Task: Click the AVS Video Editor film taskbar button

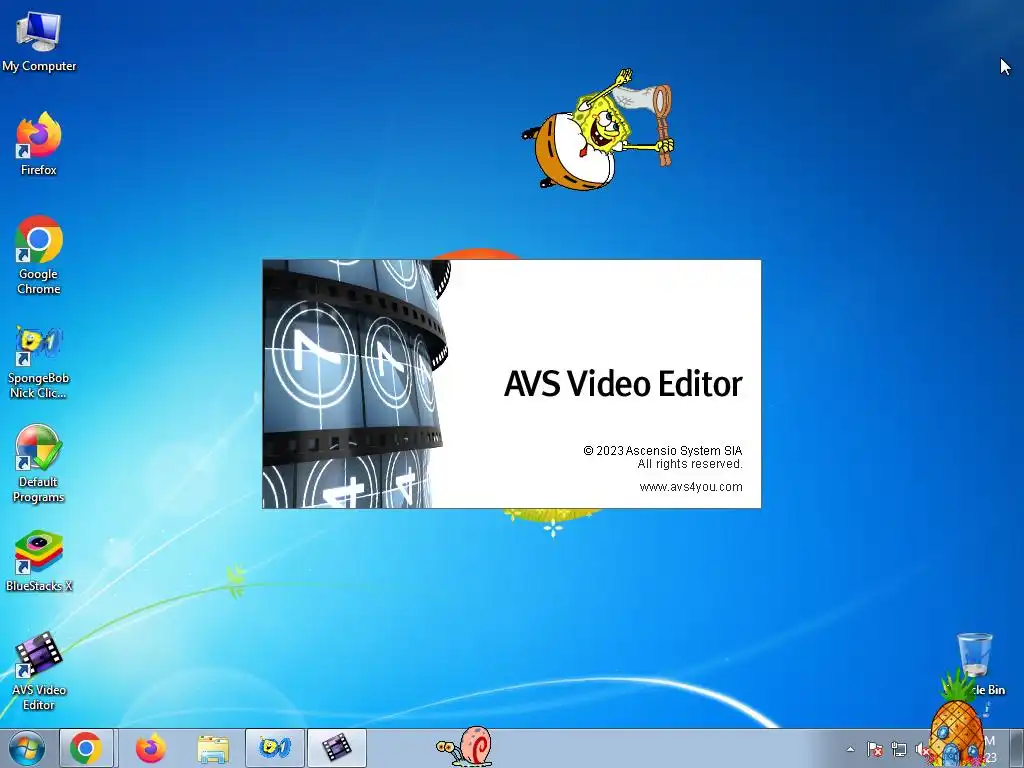Action: click(336, 748)
